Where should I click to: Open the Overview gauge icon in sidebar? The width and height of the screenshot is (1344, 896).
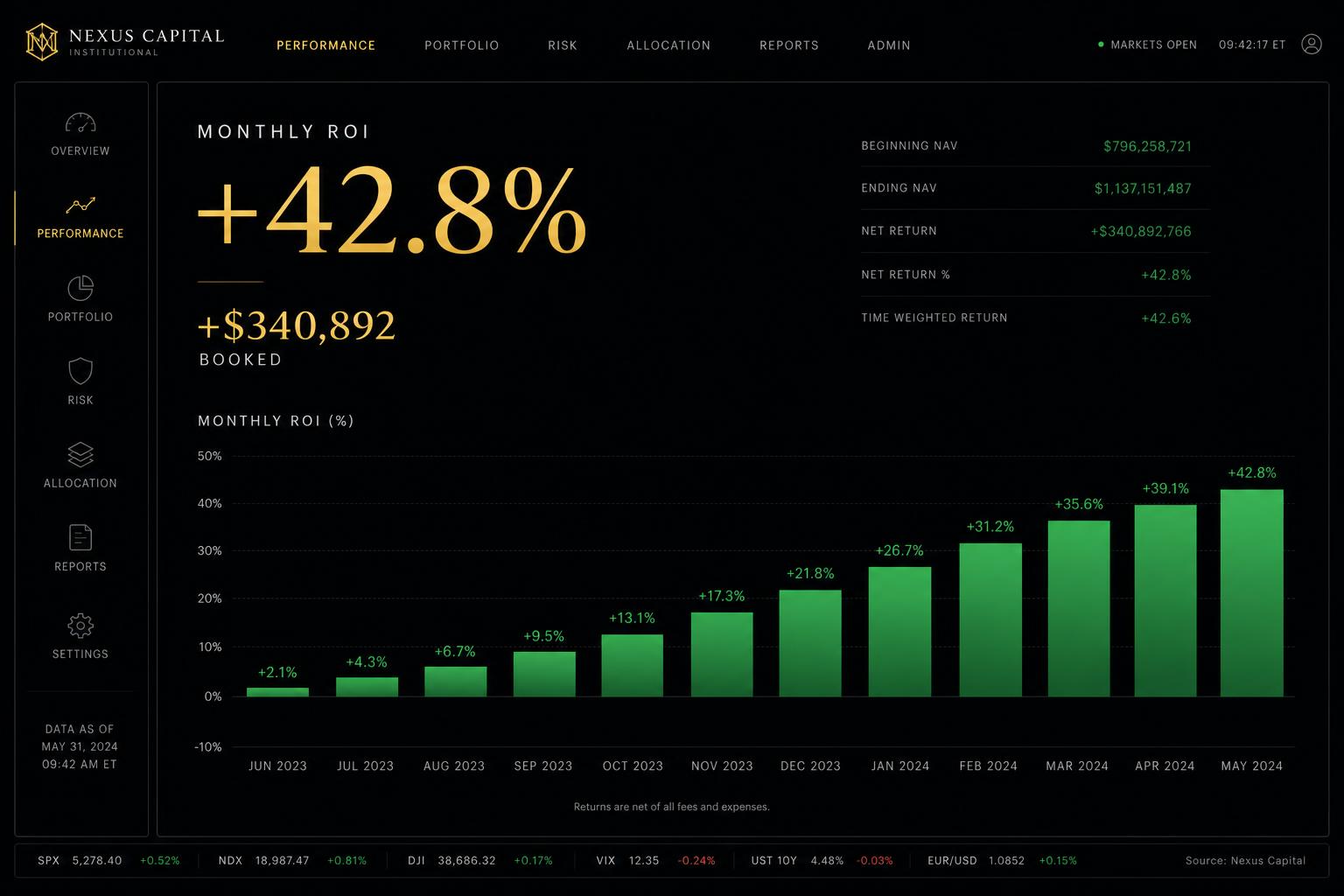pyautogui.click(x=80, y=123)
